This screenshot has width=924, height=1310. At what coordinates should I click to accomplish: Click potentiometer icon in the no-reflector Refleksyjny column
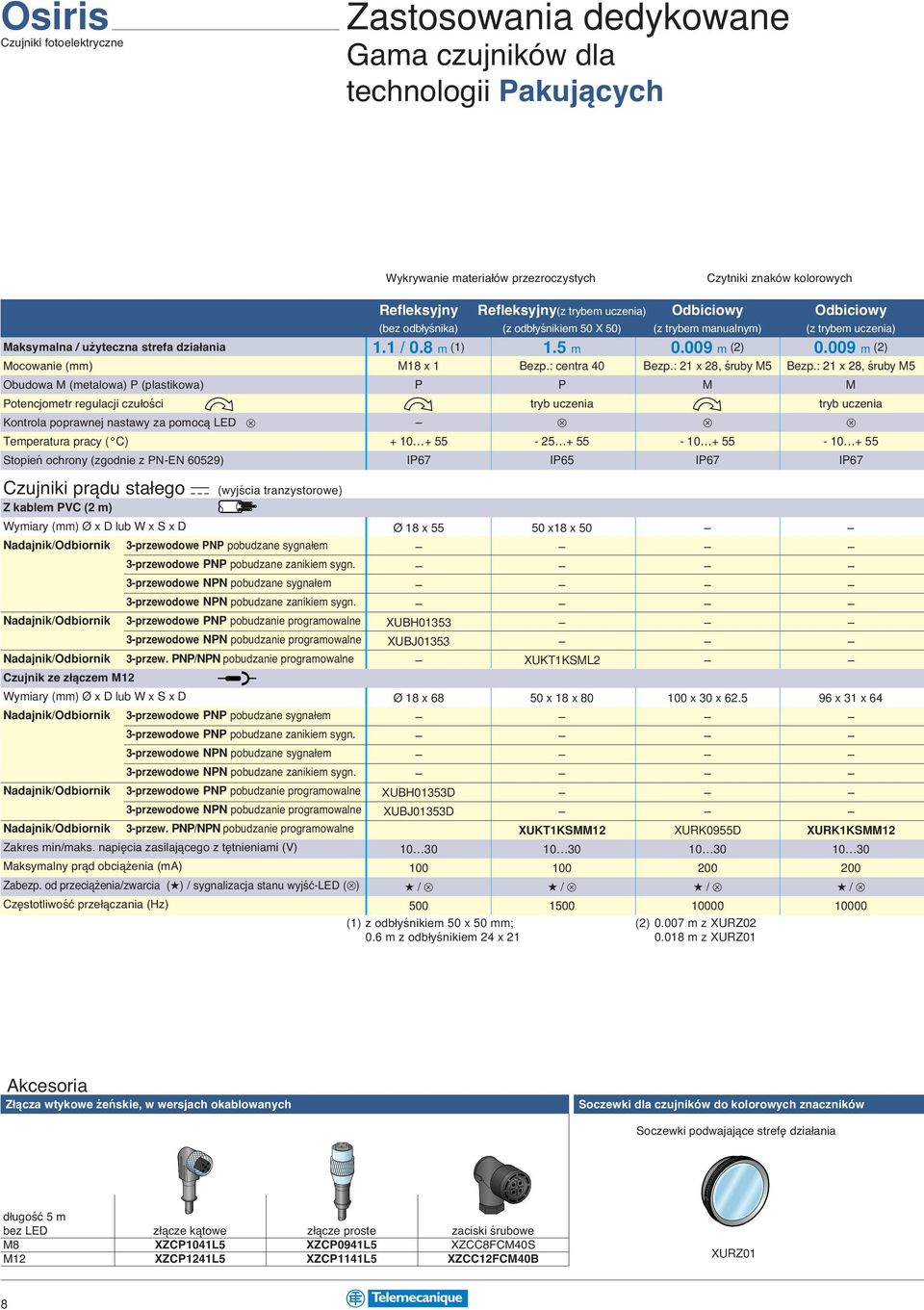(419, 404)
